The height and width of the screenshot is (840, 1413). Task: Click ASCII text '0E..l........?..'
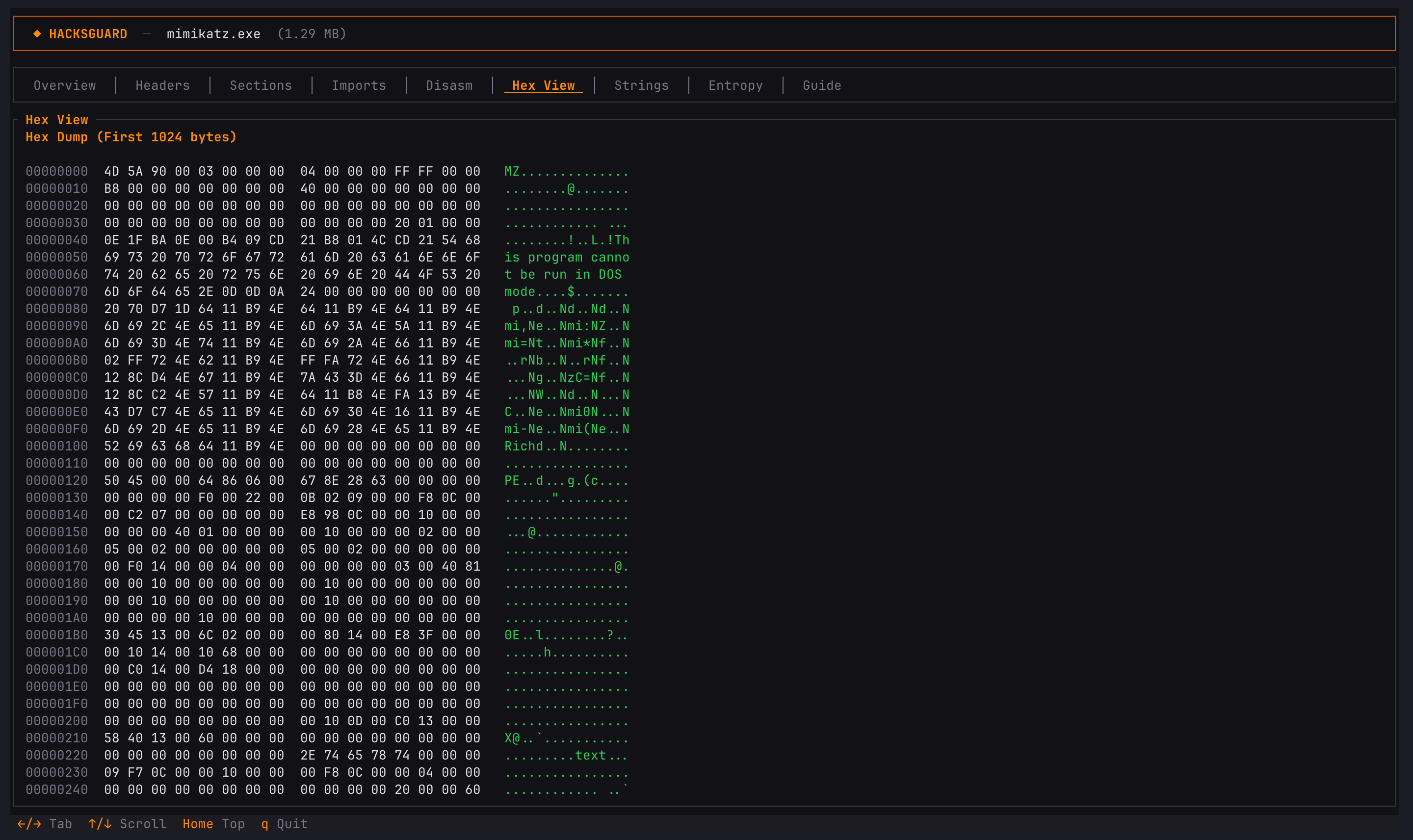coord(567,635)
